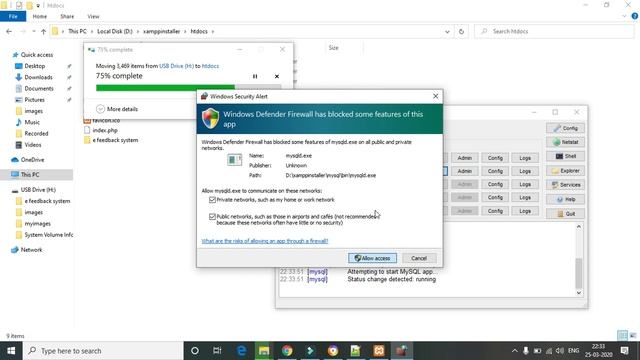Expand address bar history dropdown
640x360 pixels.
pos(447,31)
